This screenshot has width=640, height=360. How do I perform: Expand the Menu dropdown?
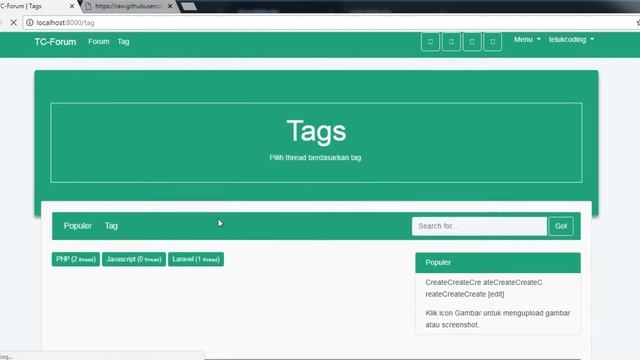coord(527,40)
